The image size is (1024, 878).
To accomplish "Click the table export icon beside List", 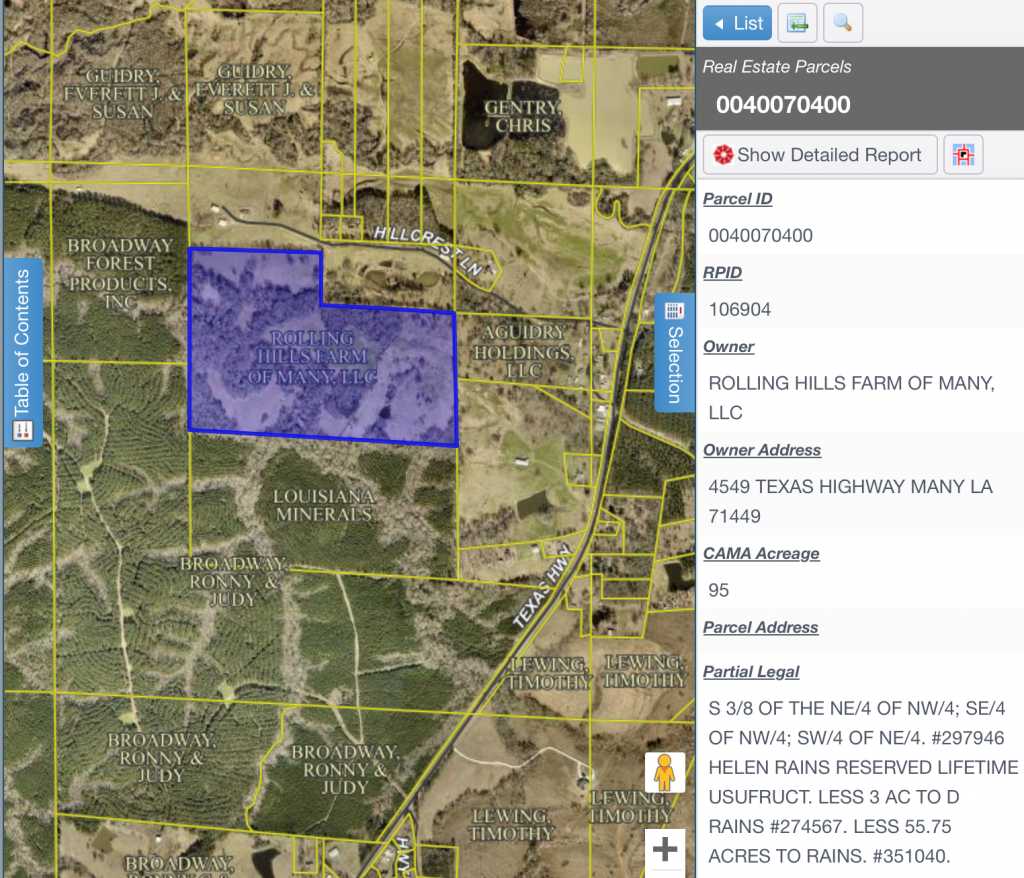I will tap(797, 23).
